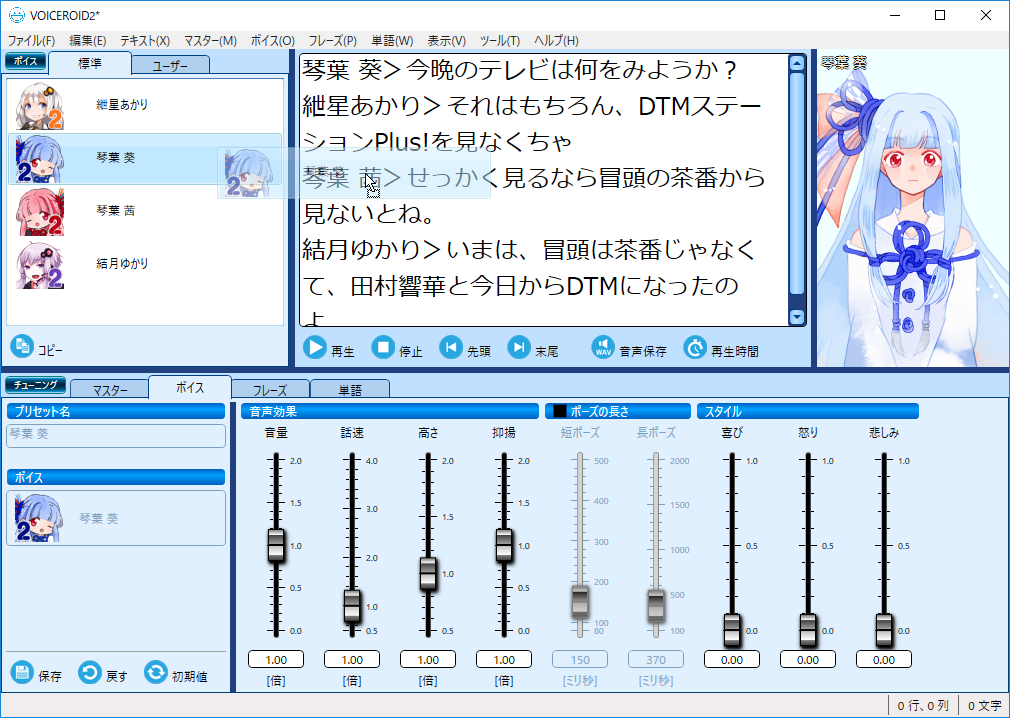Click the 抑揚 value field
Viewport: 1010px width, 718px height.
click(504, 659)
